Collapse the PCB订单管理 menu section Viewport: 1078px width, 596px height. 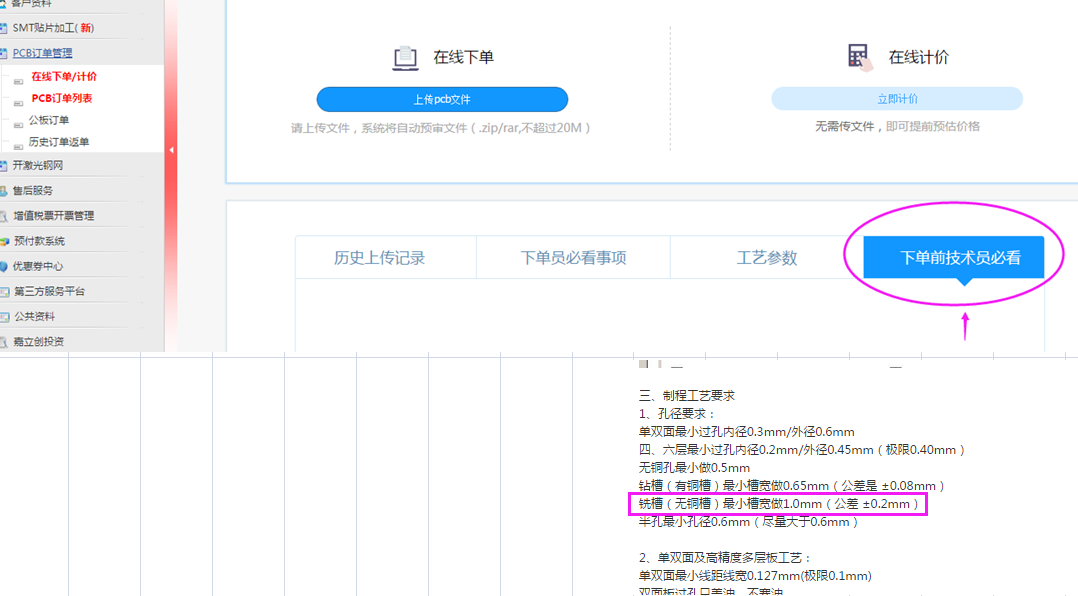[42, 53]
